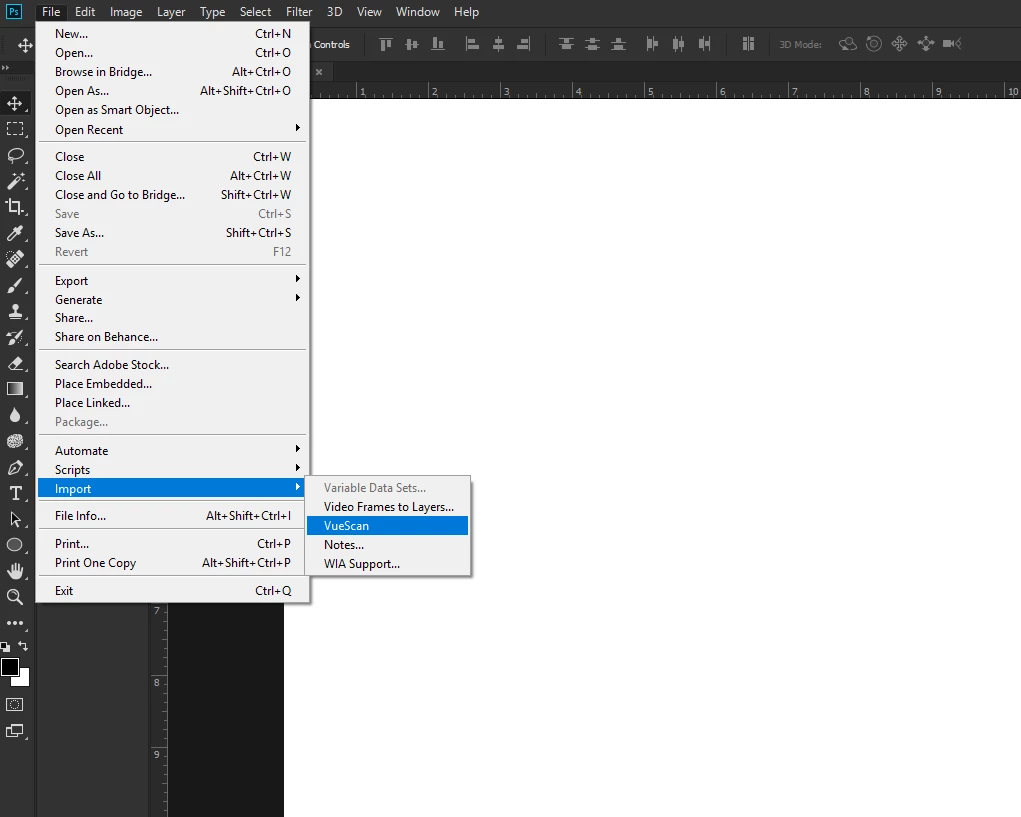Click the background color swatch
Viewport: 1021px width, 817px height.
point(24,680)
